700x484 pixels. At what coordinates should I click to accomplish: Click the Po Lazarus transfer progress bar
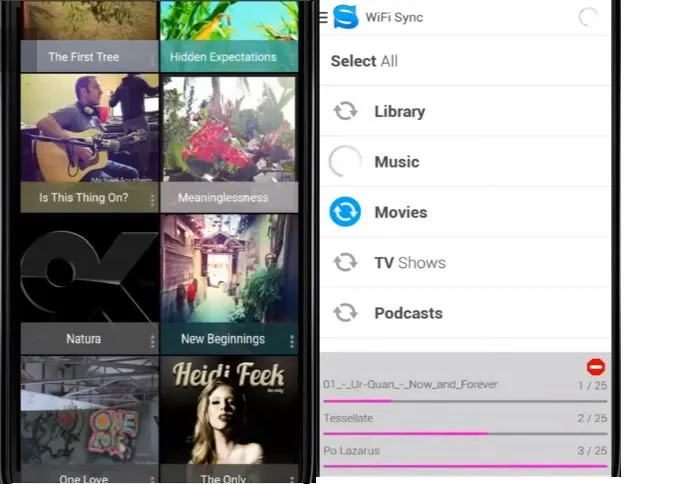tap(465, 466)
